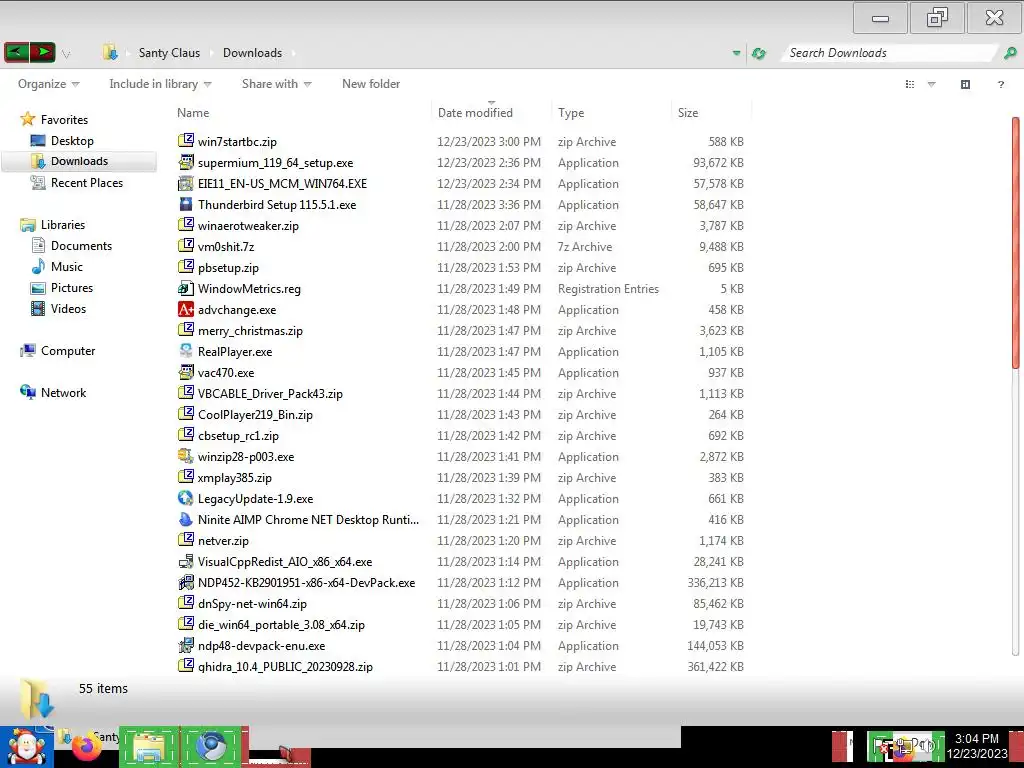This screenshot has height=768, width=1024.
Task: Select the Ninite AIMP Chrome installer icon
Action: pos(186,519)
